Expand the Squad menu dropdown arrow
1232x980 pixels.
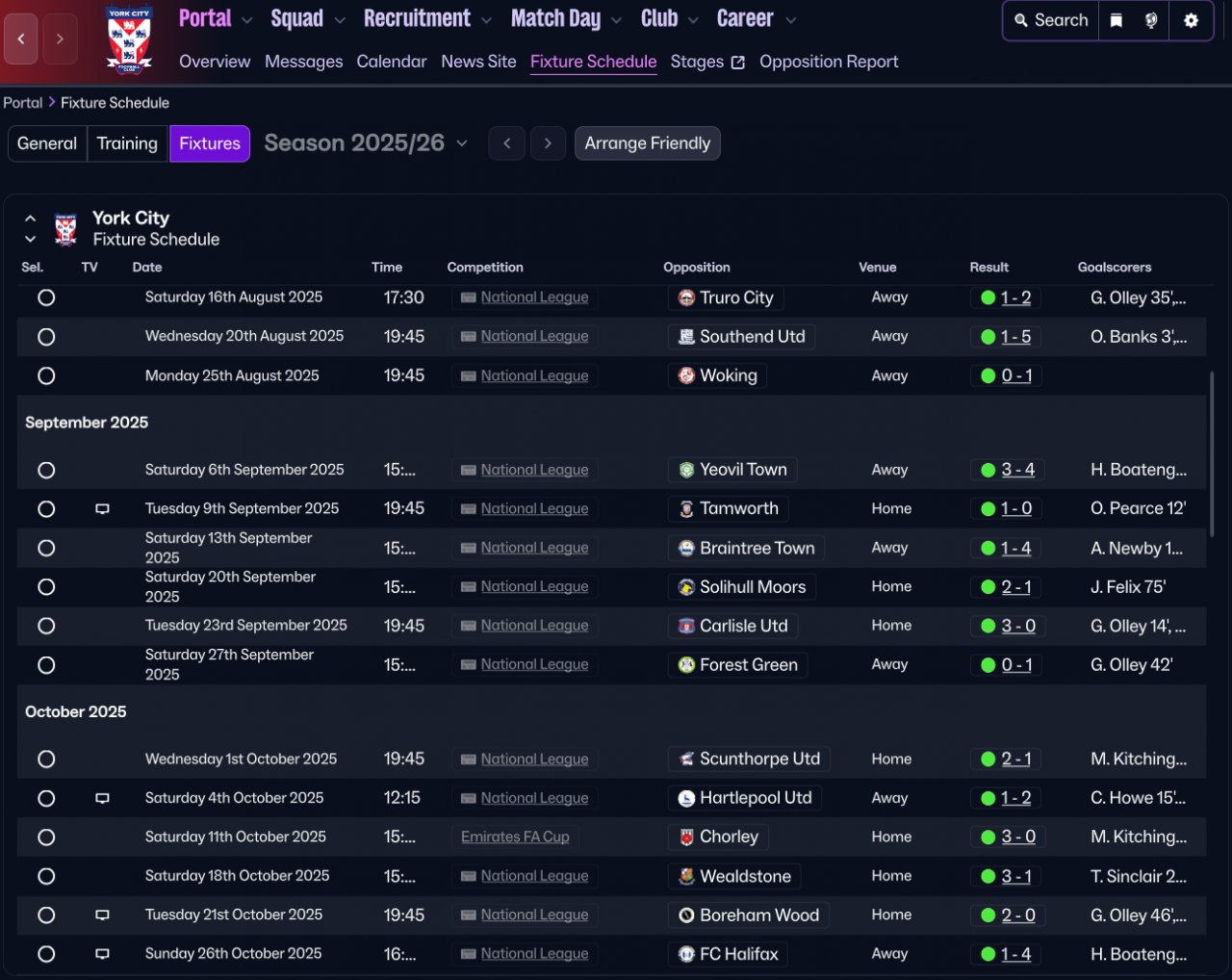(340, 20)
